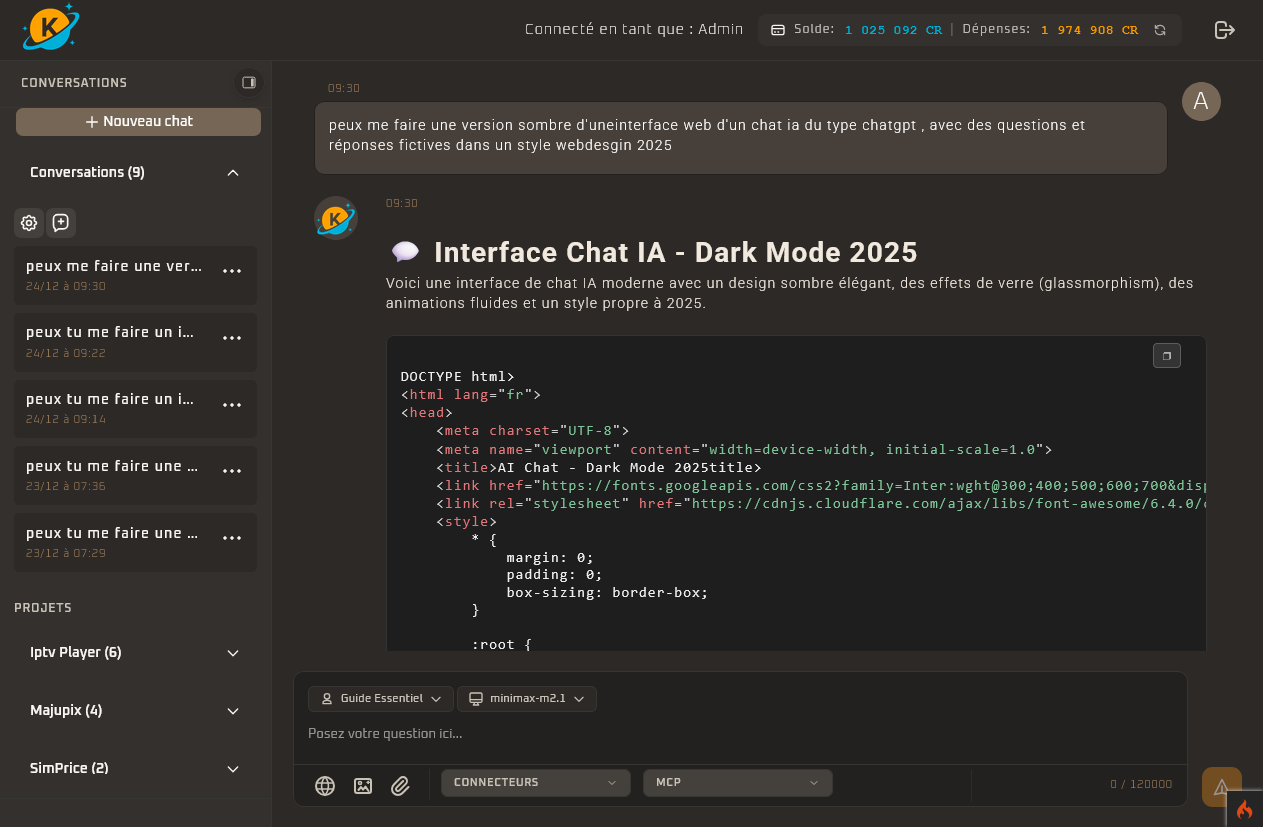The height and width of the screenshot is (827, 1263).
Task: Click the new conversation bubble icon
Action: (61, 223)
